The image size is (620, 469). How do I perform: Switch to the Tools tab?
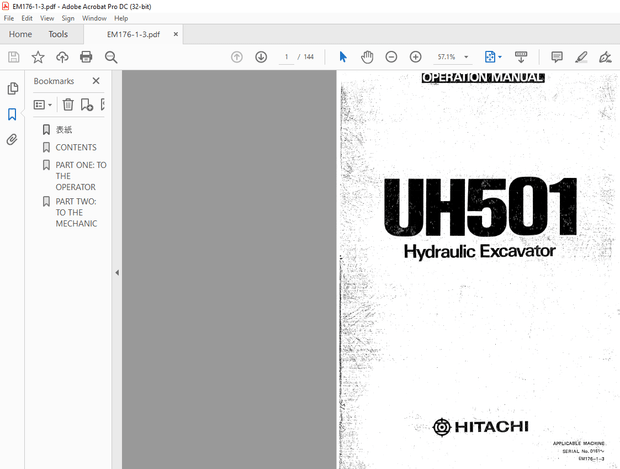(58, 34)
